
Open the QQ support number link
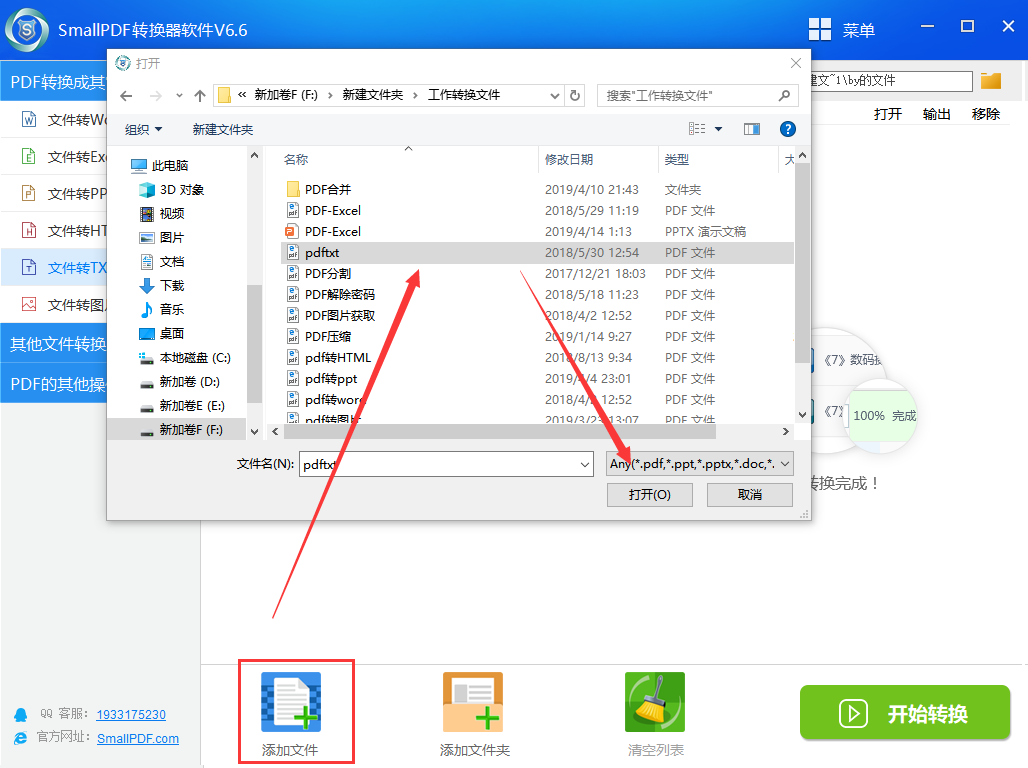click(131, 714)
